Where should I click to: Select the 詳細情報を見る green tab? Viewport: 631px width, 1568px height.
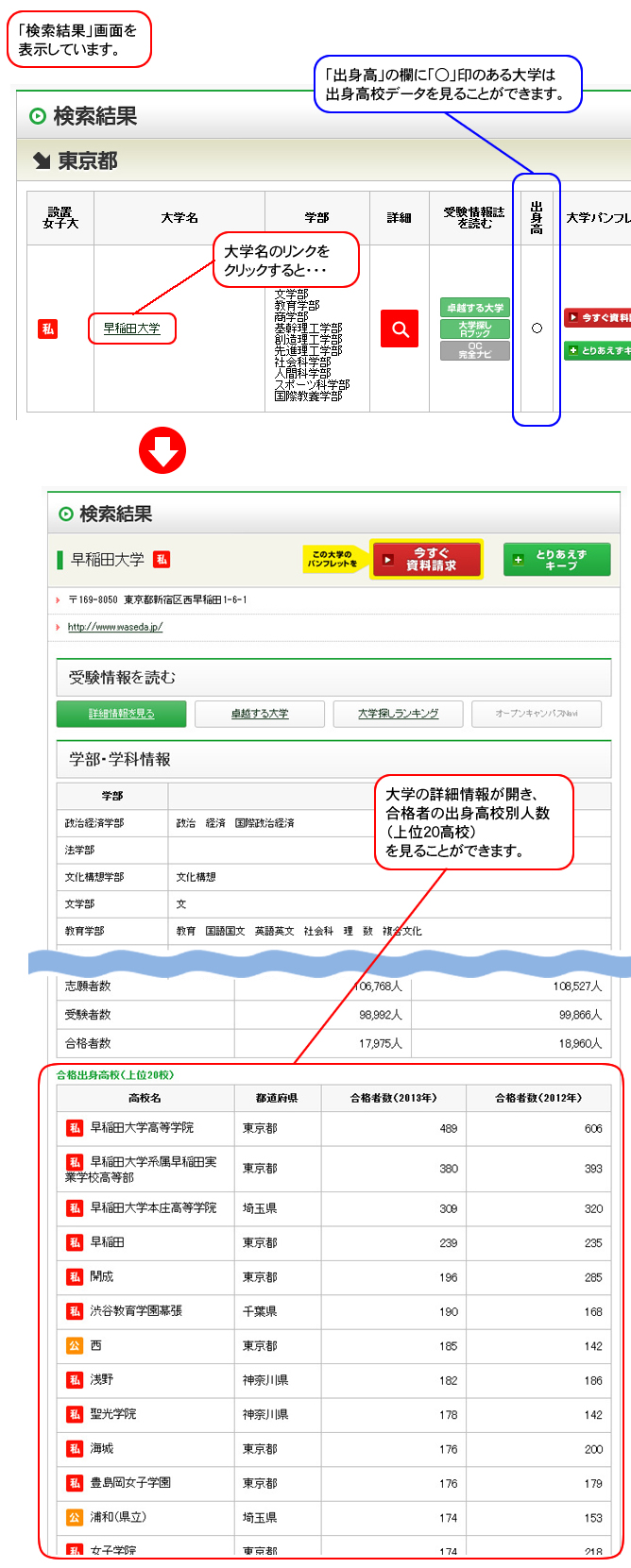(x=122, y=714)
